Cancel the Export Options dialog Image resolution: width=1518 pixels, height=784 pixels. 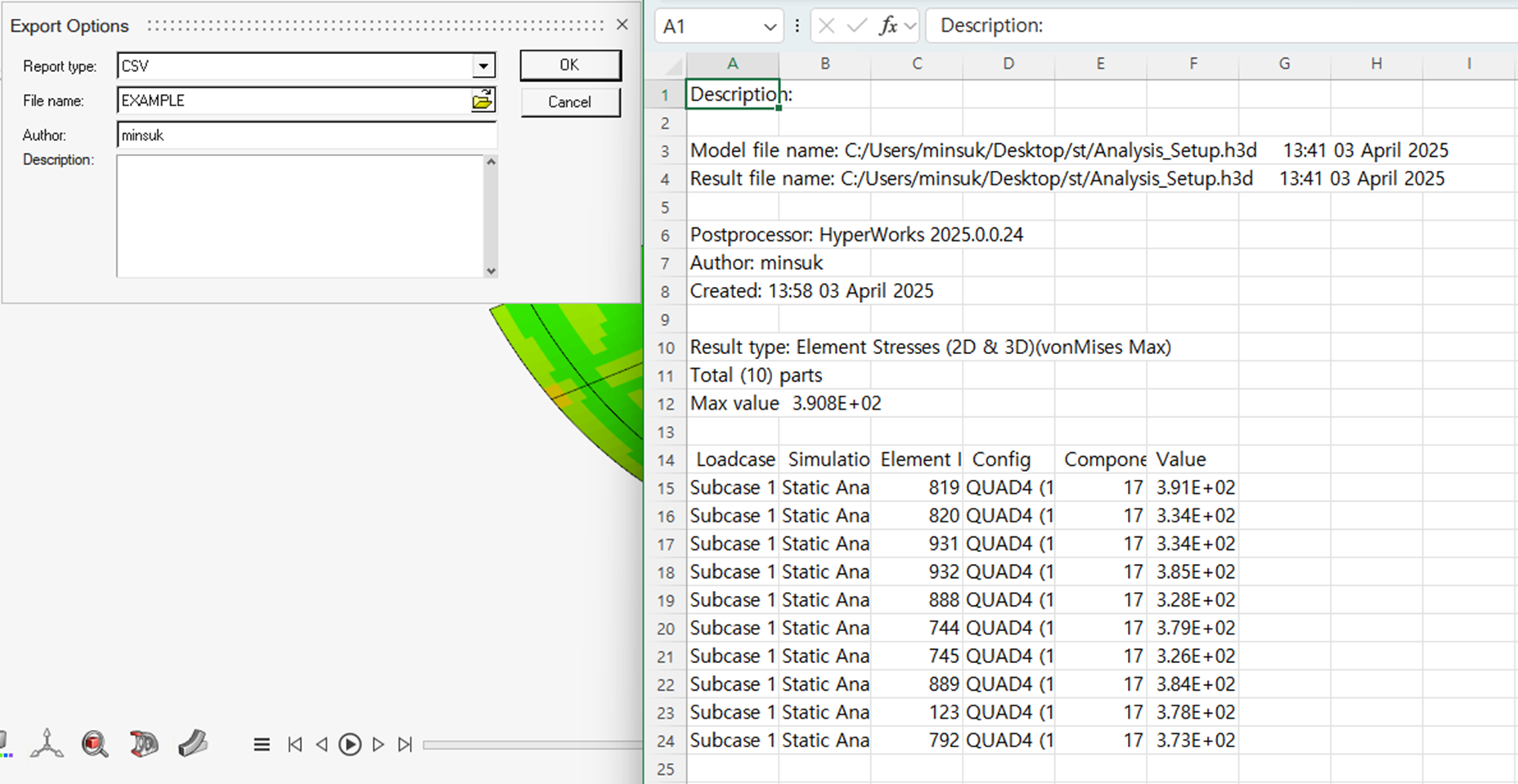click(570, 102)
